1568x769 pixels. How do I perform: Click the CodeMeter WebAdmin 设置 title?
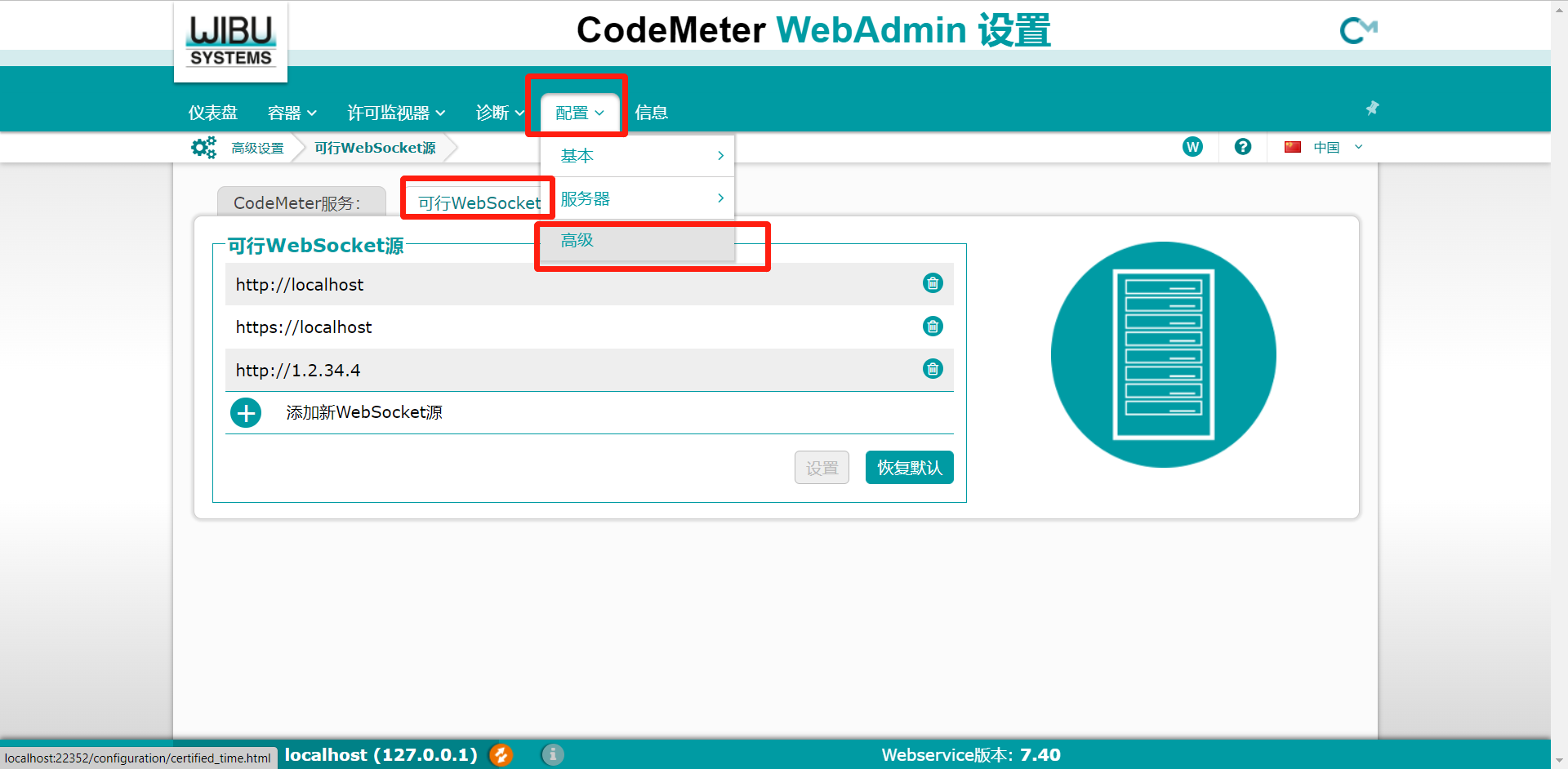pyautogui.click(x=813, y=30)
